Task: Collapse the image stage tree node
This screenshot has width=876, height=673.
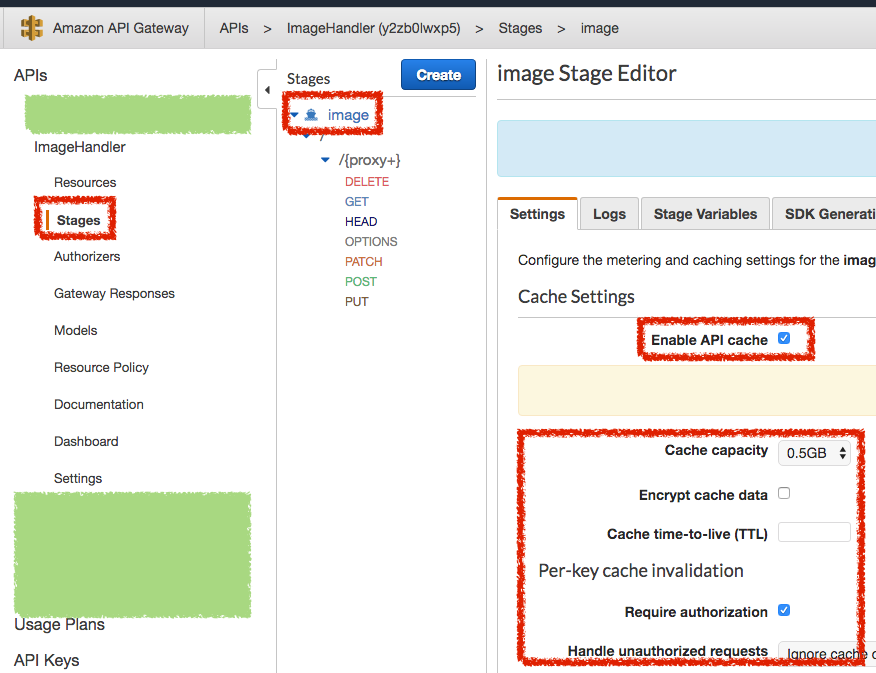Action: pyautogui.click(x=295, y=116)
